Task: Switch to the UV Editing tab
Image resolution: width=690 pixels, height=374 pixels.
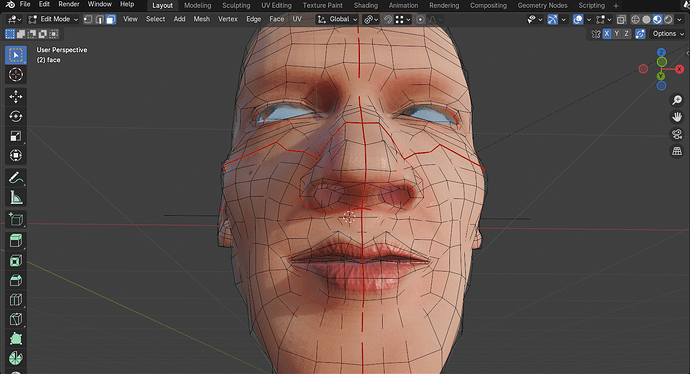Action: pos(276,5)
